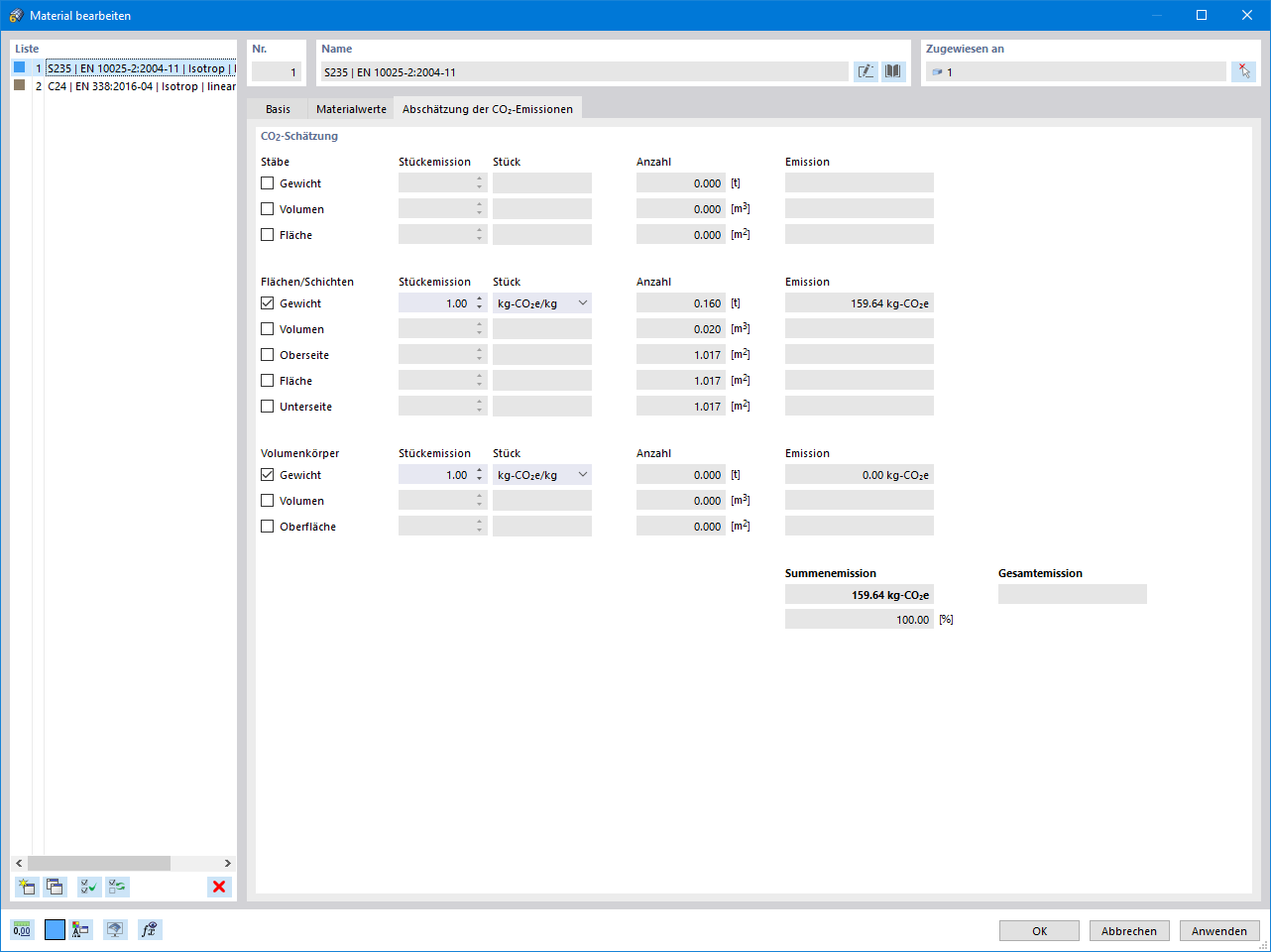This screenshot has height=952, width=1271.
Task: Maximize the Material bearbeiten window
Action: [x=1202, y=15]
